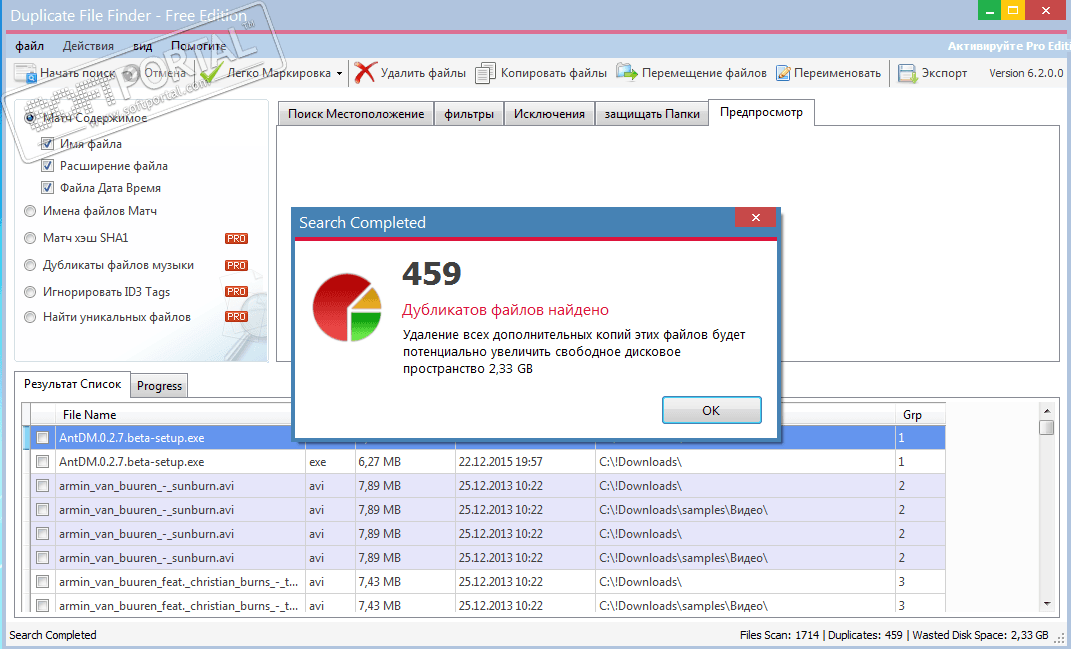Click the 6,27 MB size cell

coord(405,462)
